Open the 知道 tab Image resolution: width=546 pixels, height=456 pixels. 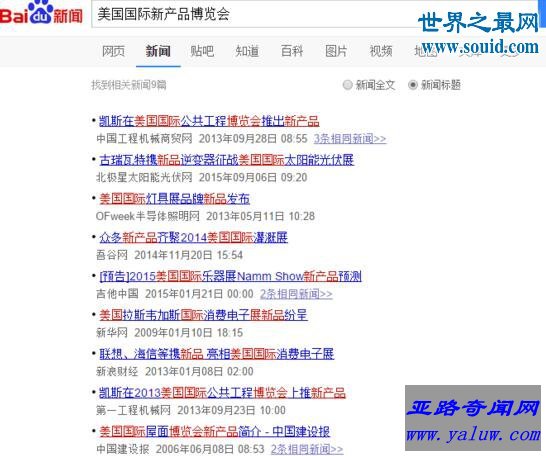247,51
